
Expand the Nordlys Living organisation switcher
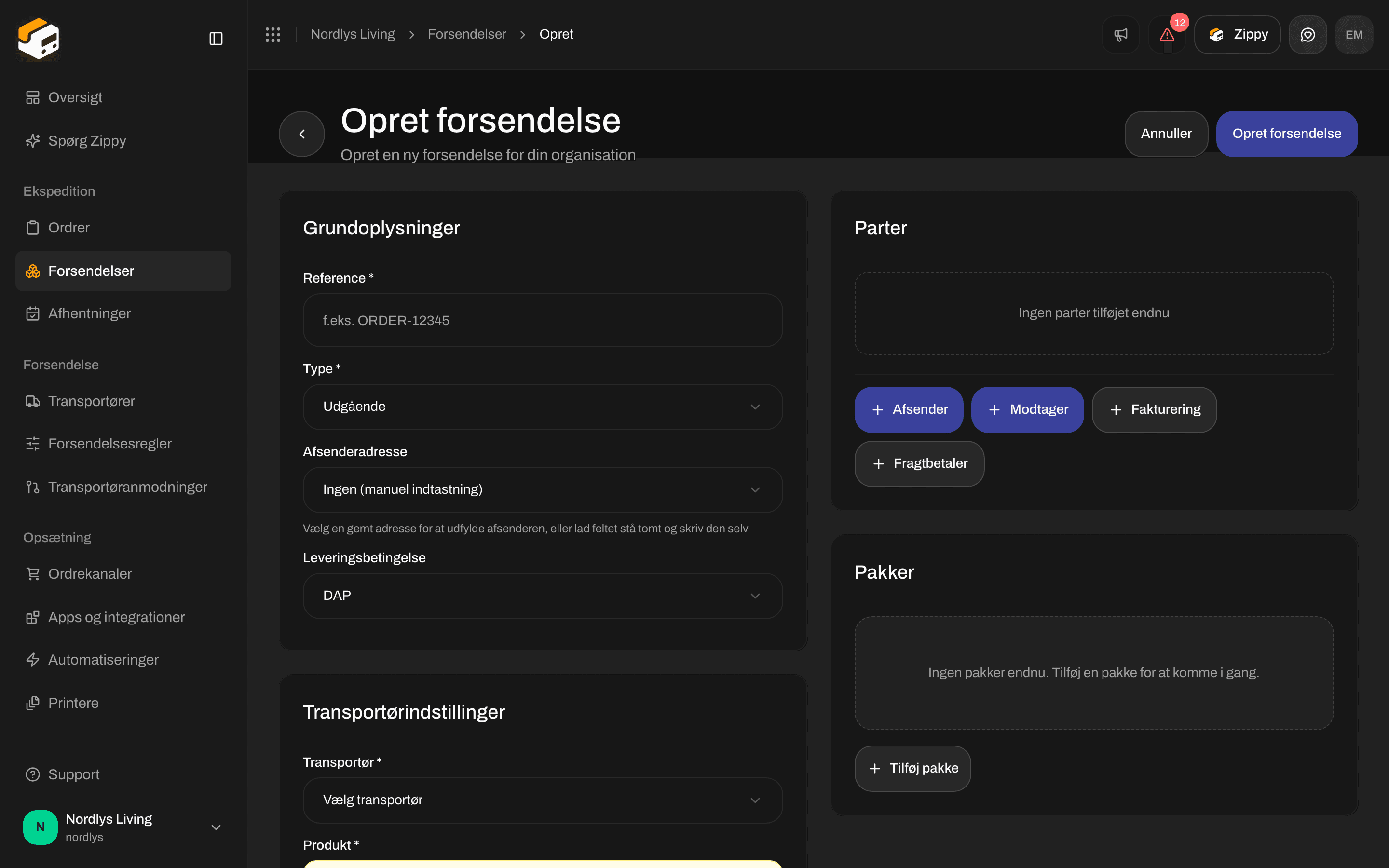pyautogui.click(x=123, y=827)
